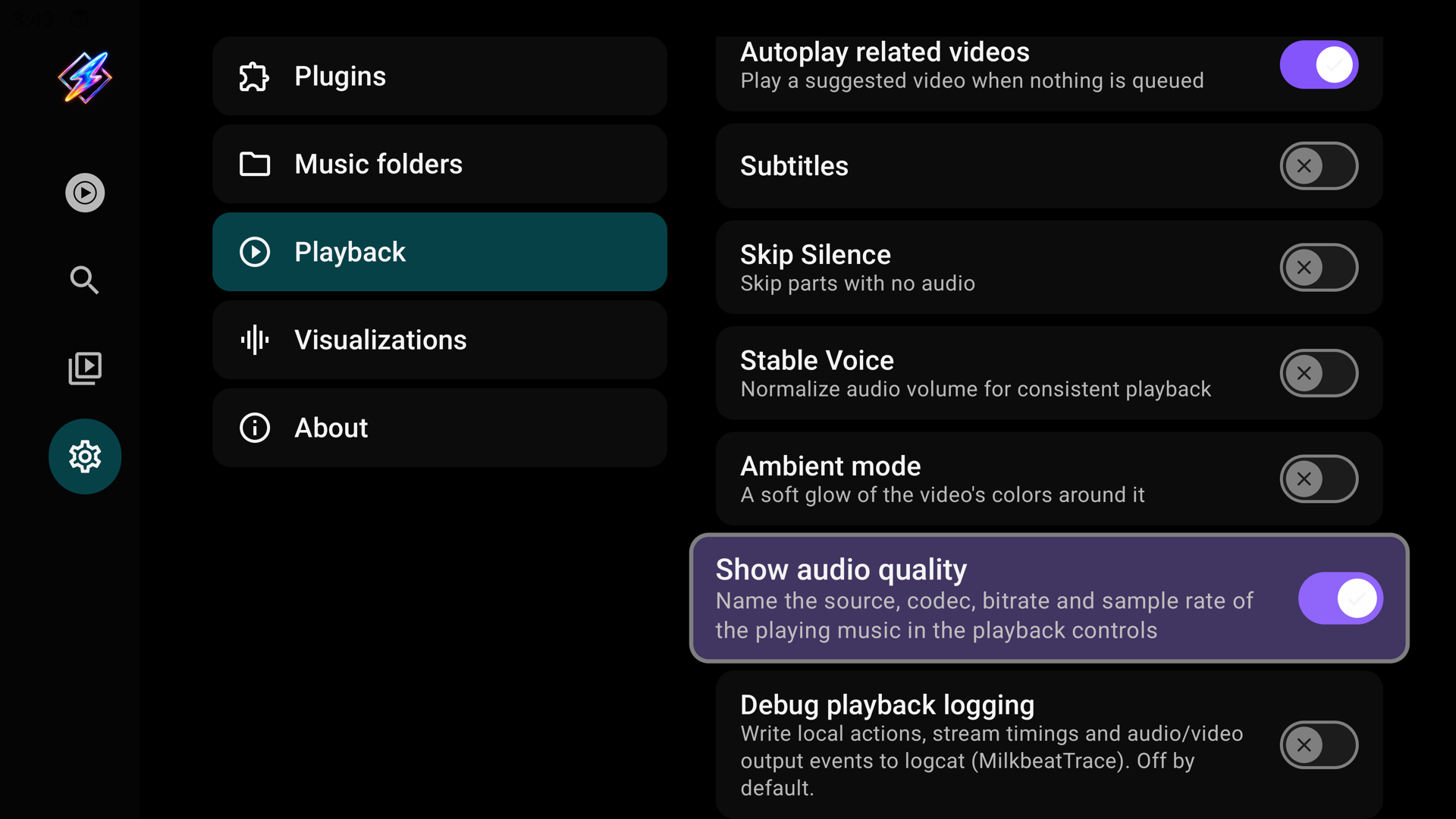Viewport: 1456px width, 819px height.
Task: Click the puzzle piece Plugins icon
Action: (255, 77)
